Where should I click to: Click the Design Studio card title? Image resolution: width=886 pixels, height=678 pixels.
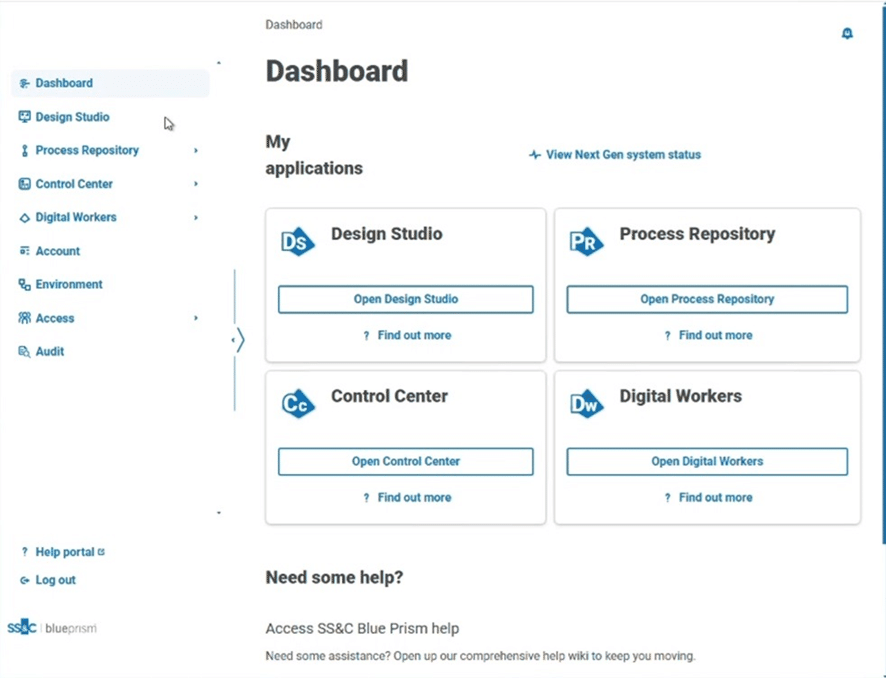tap(386, 234)
